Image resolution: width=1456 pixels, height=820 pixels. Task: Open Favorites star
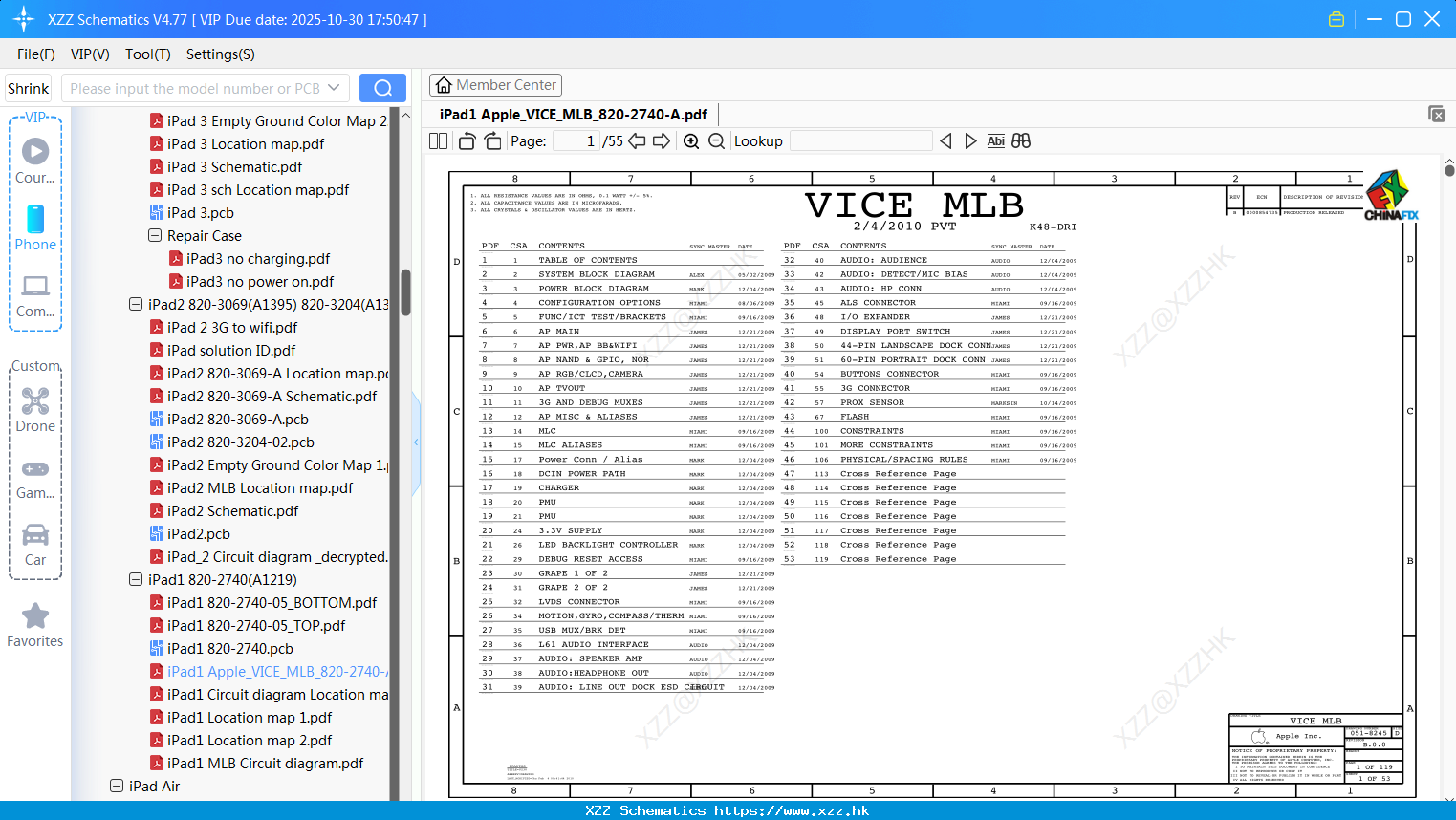(x=35, y=615)
